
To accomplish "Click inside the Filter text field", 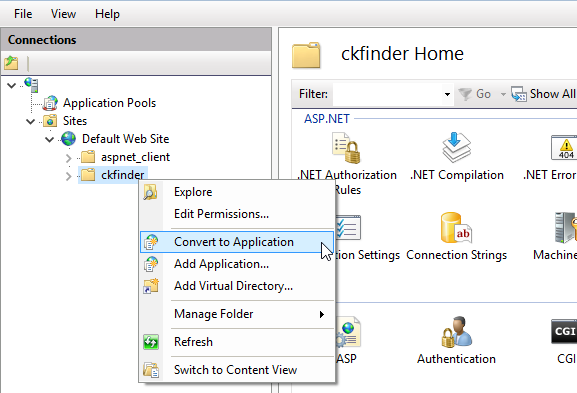I will (388, 94).
